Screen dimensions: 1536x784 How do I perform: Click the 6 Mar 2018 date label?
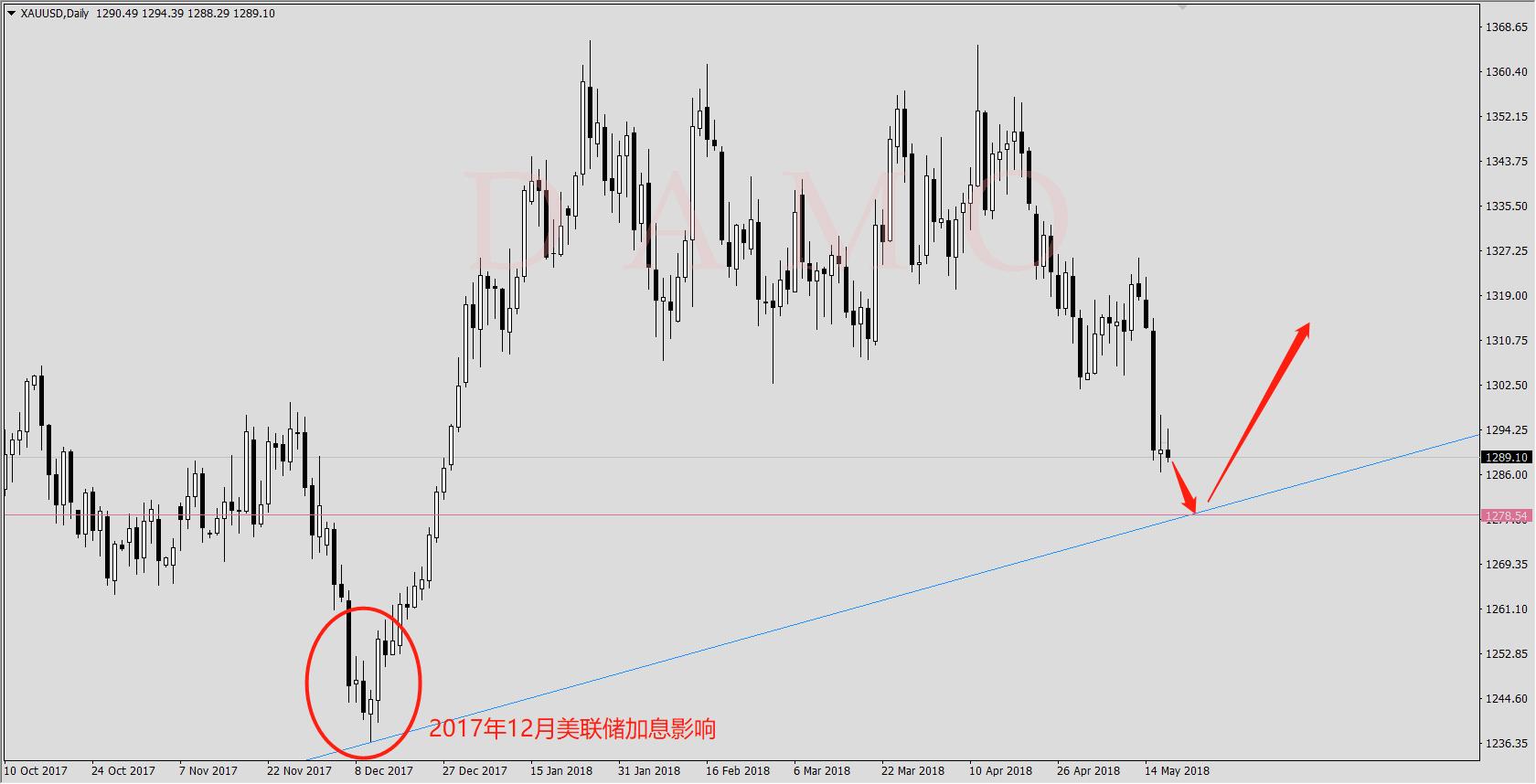[x=822, y=771]
